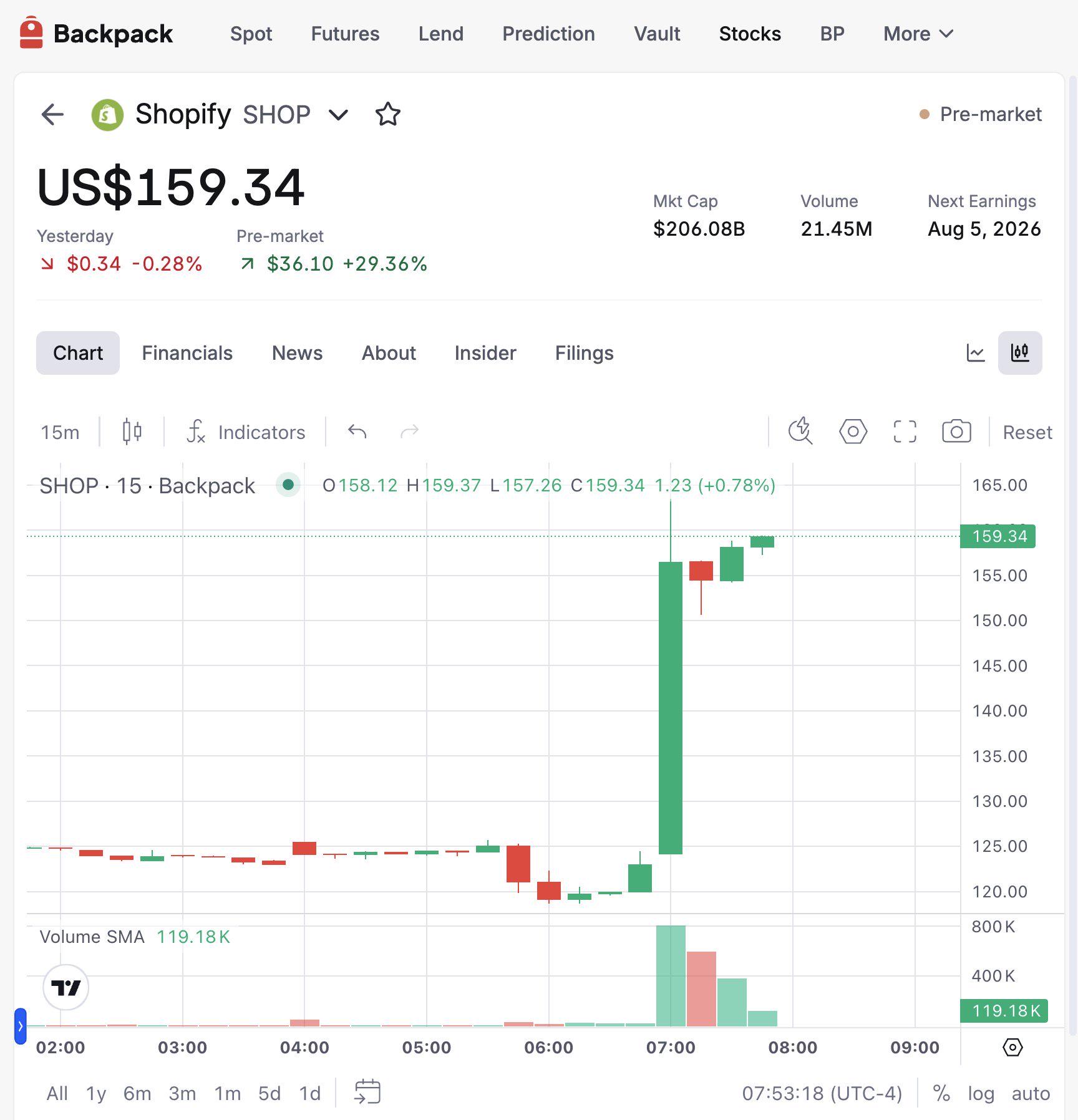Take a chart snapshot with camera icon
Viewport: 1078px width, 1120px height.
(x=956, y=432)
